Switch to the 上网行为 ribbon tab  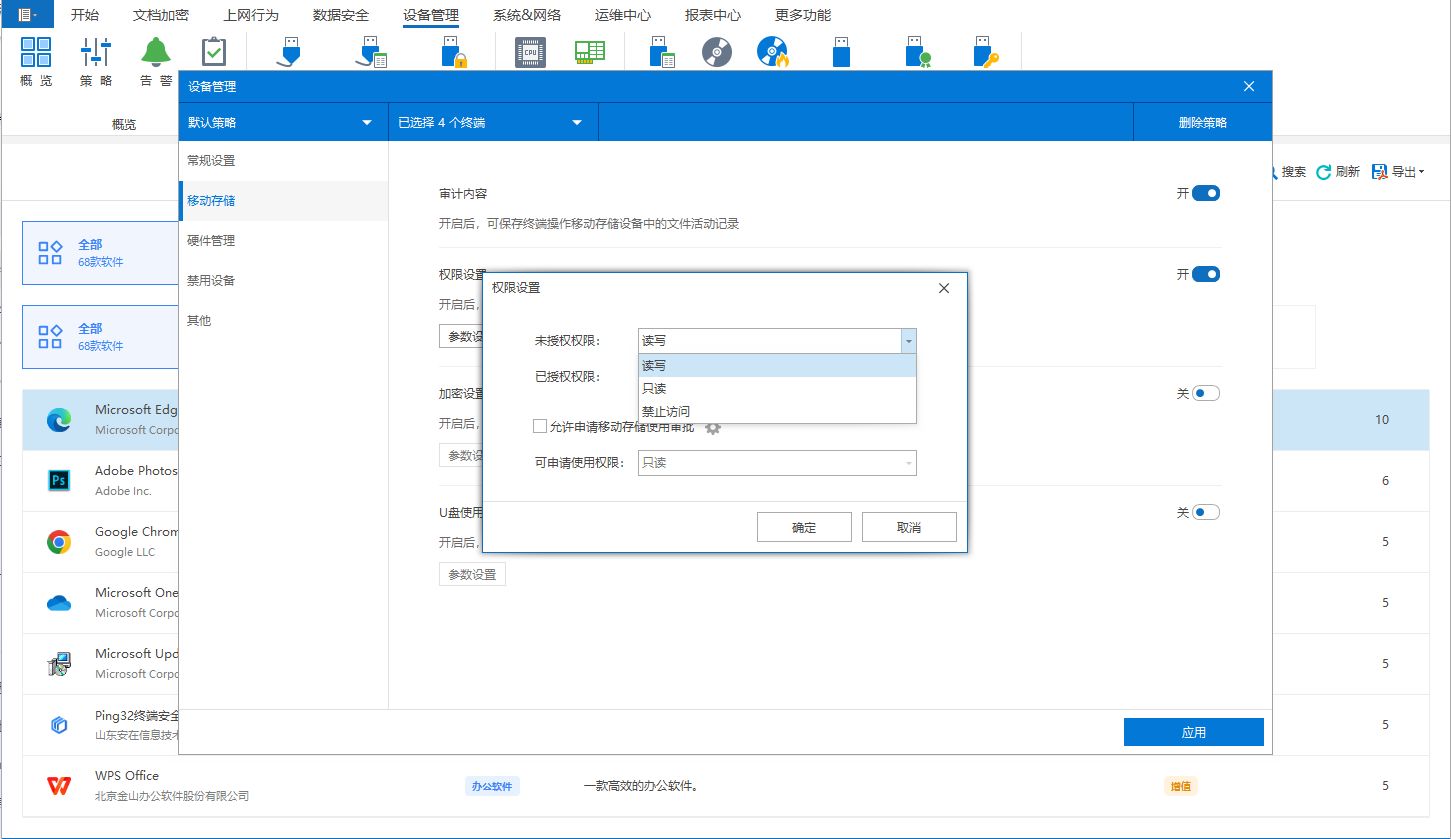pos(251,15)
